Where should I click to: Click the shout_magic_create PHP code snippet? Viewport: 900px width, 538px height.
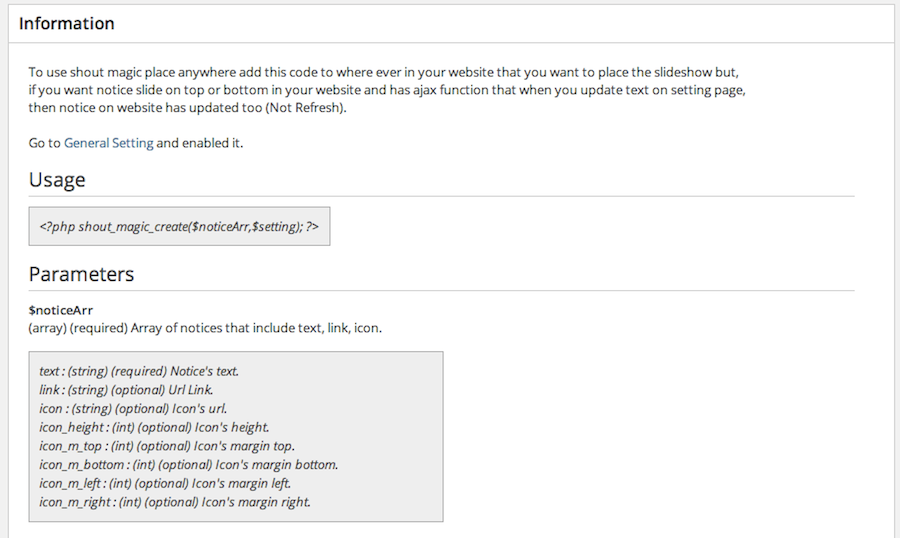tap(179, 226)
